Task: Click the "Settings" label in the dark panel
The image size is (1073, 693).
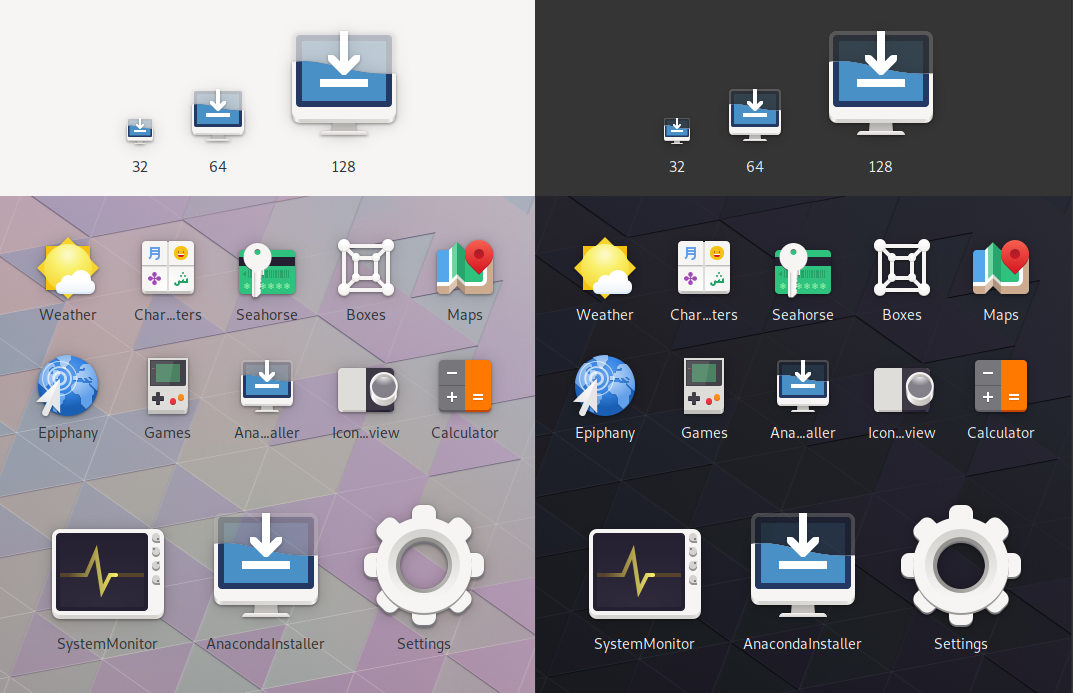Action: pos(961,644)
